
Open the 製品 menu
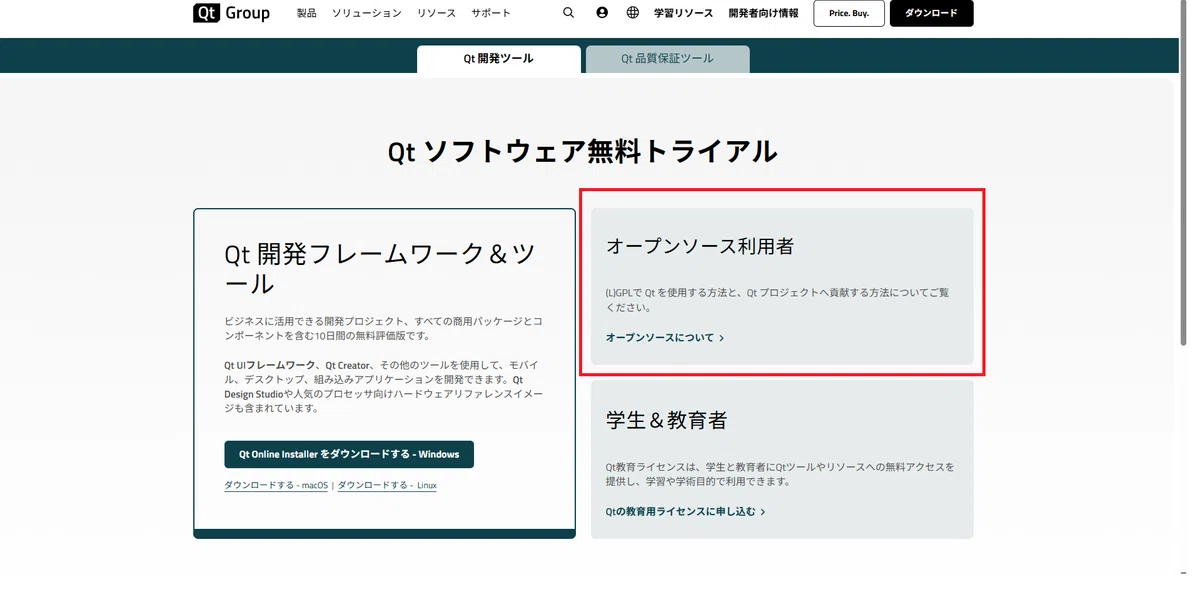pyautogui.click(x=307, y=13)
